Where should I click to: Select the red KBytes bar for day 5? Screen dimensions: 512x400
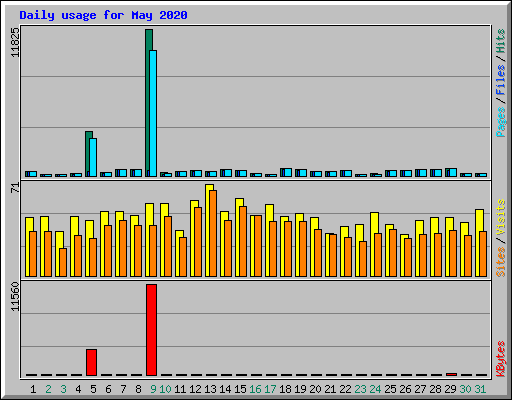[91, 362]
